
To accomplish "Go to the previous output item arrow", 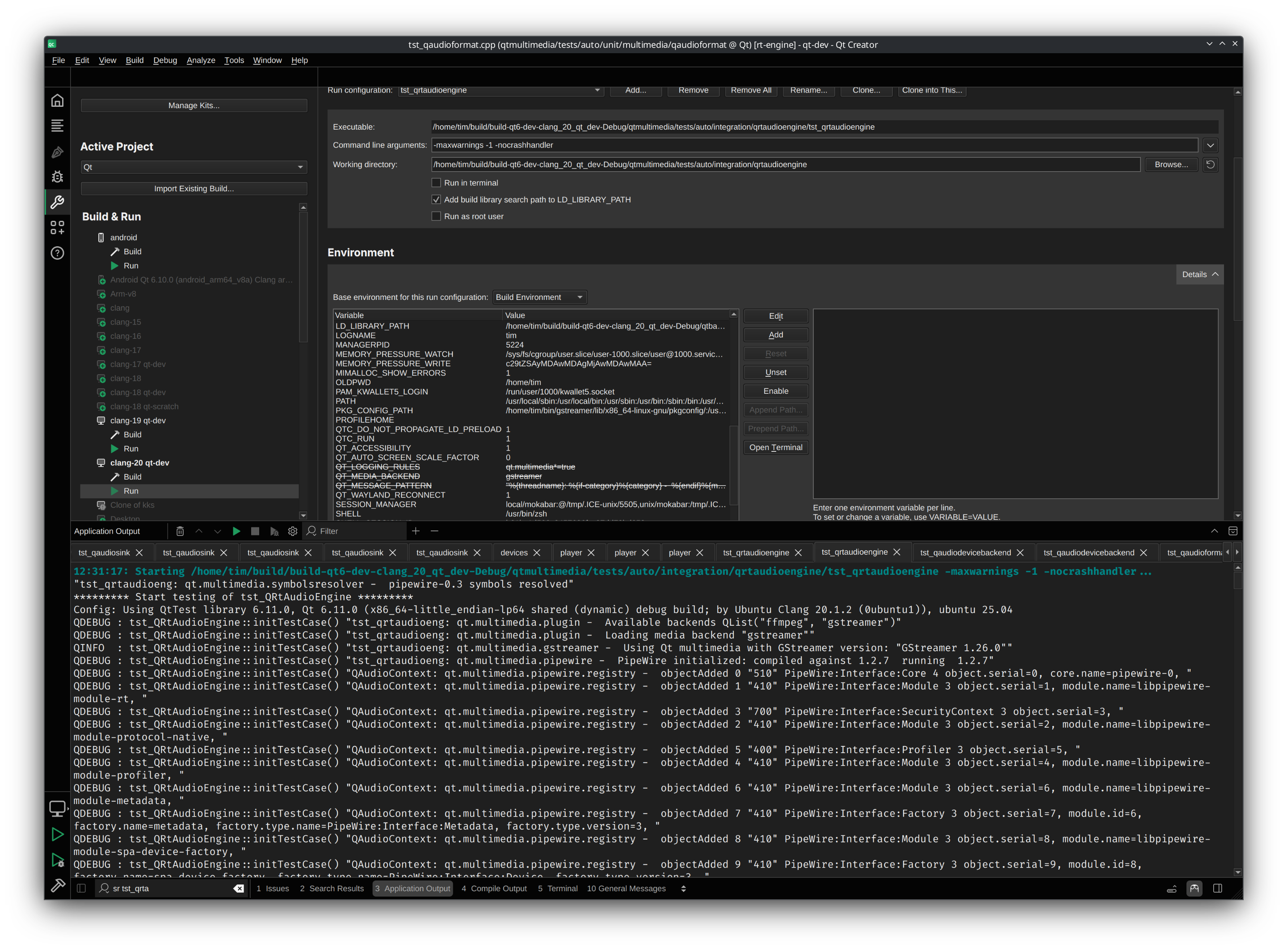I will pos(199,531).
